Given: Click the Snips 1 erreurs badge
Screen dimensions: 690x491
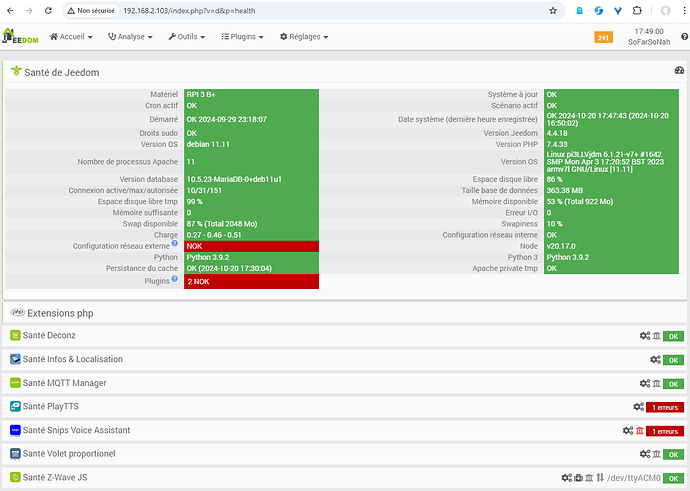Looking at the screenshot, I should [665, 431].
